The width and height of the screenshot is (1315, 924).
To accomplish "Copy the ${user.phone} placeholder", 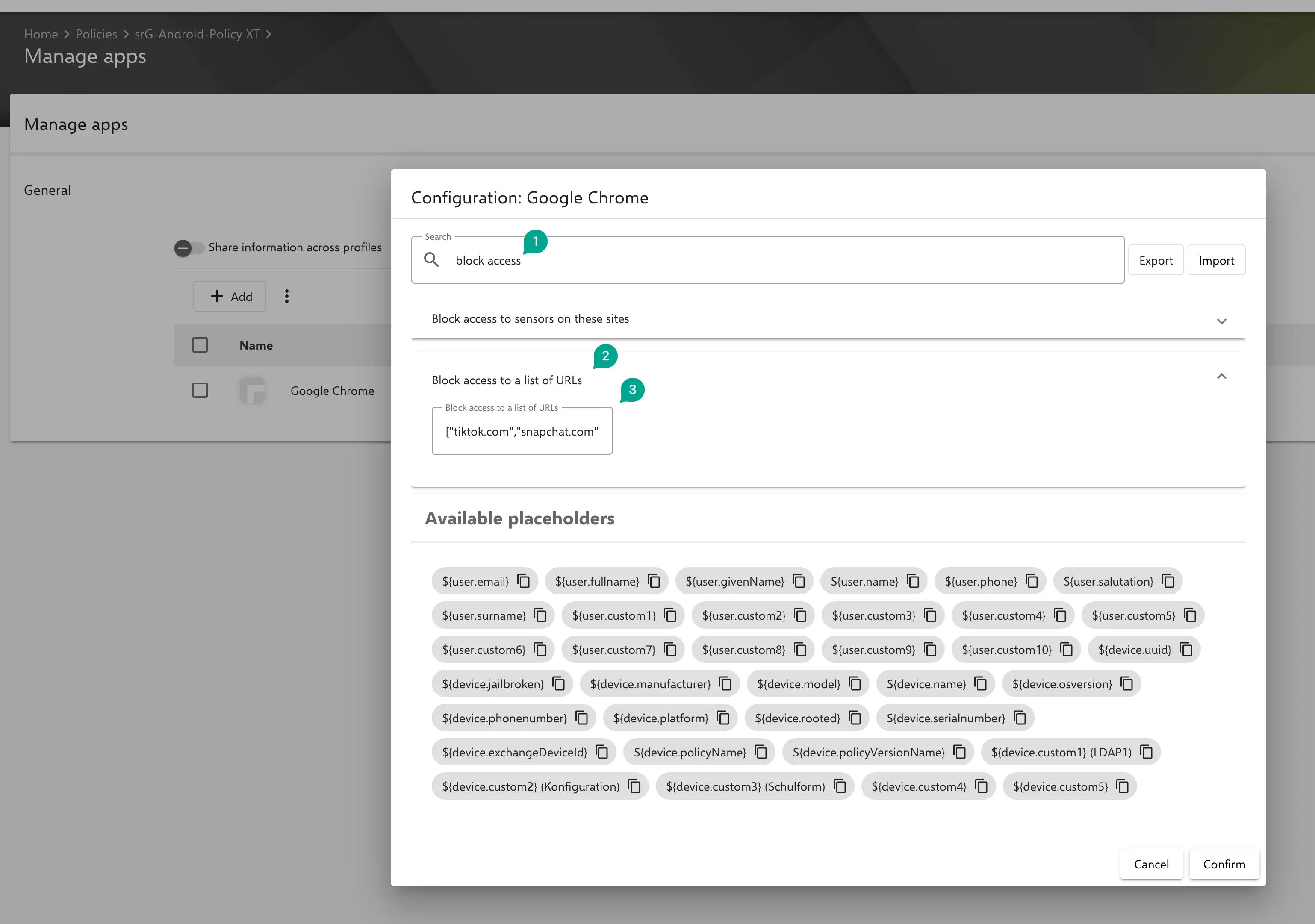I will click(1032, 582).
